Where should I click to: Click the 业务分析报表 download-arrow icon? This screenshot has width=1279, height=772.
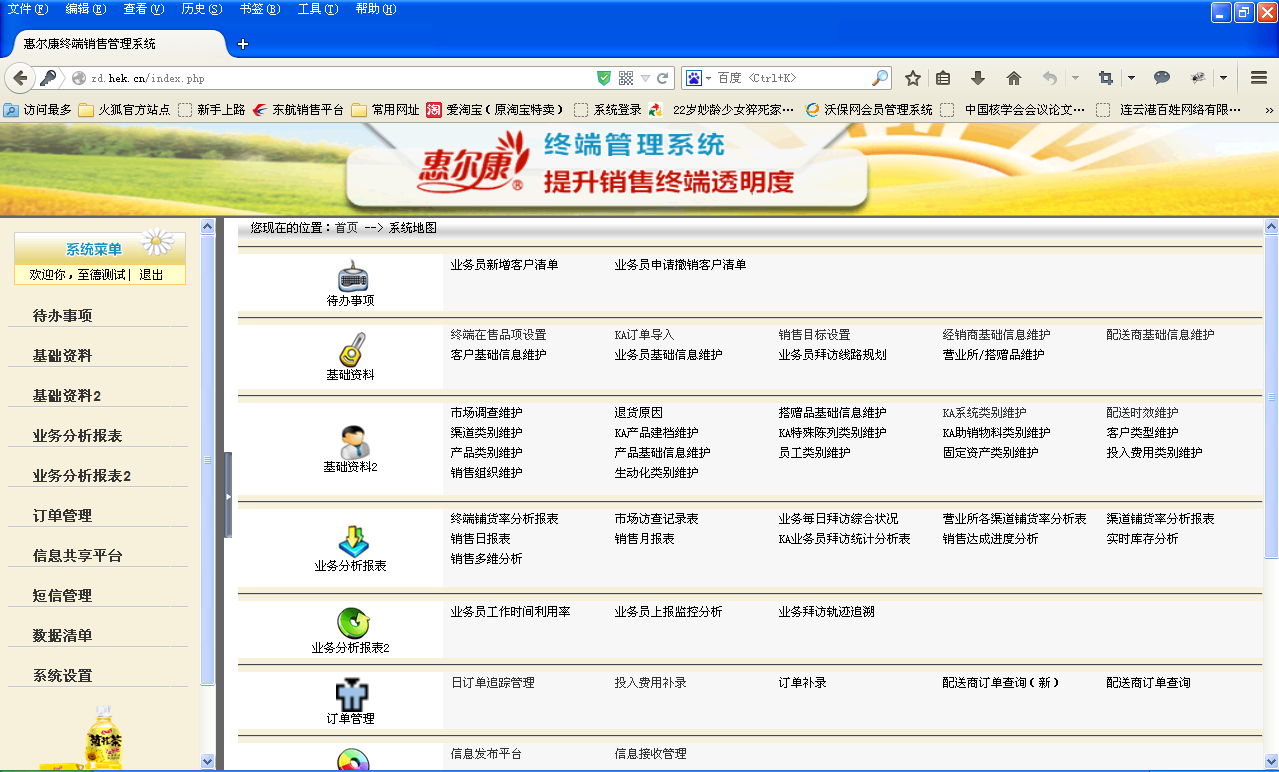click(x=354, y=541)
